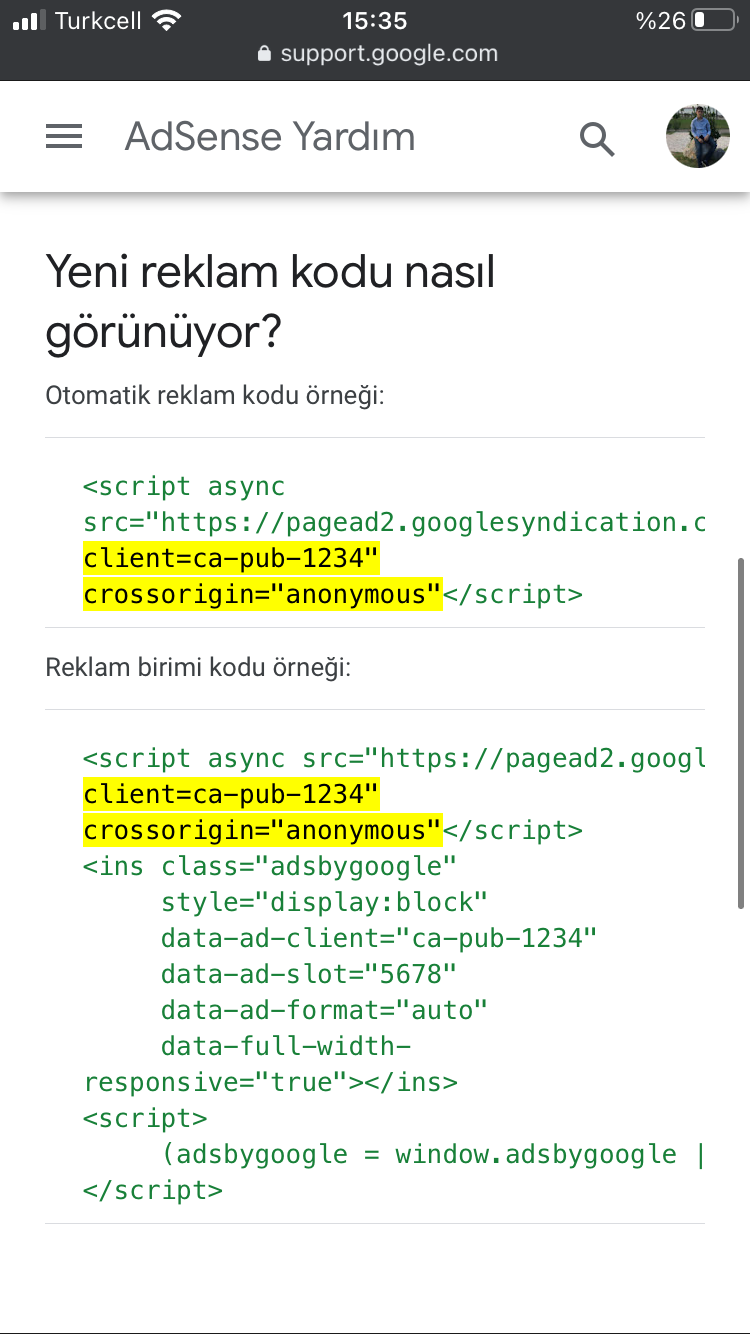Viewport: 750px width, 1334px height.
Task: Tap the code line data-ad-format="auto"
Action: [324, 1010]
